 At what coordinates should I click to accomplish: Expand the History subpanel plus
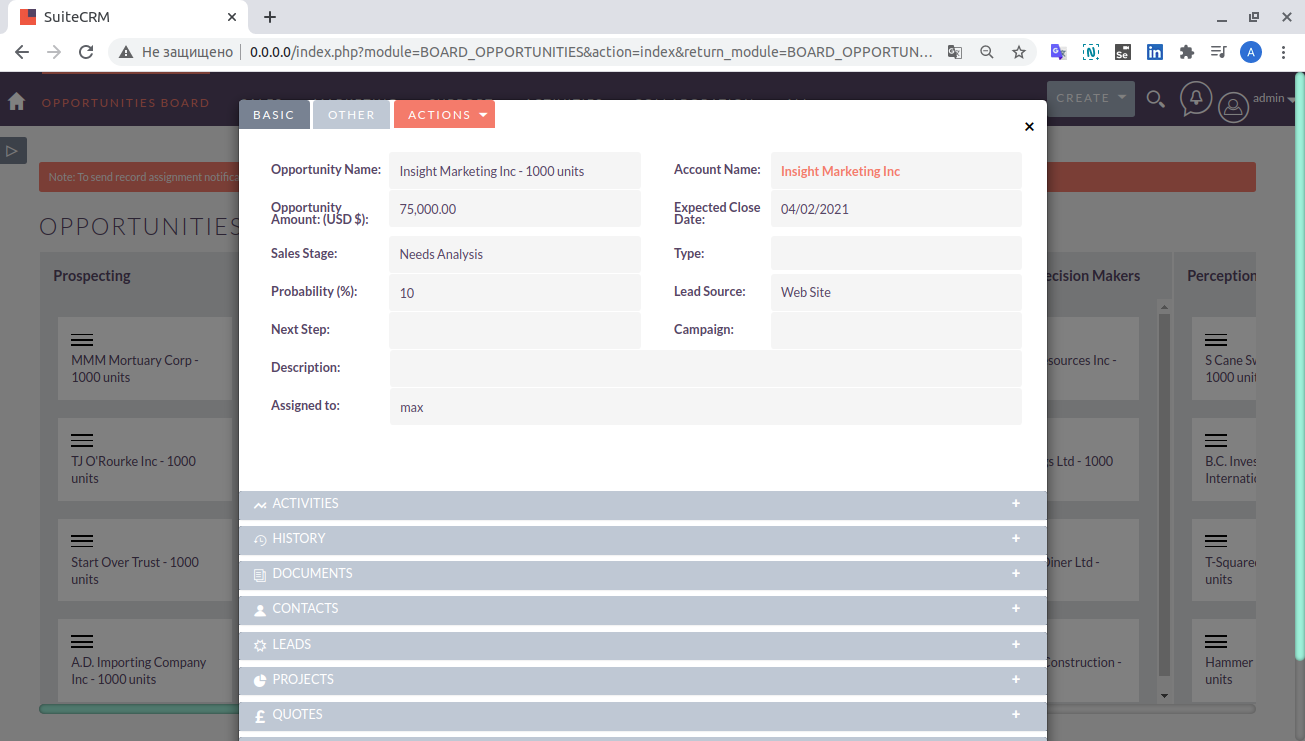pyautogui.click(x=1016, y=539)
